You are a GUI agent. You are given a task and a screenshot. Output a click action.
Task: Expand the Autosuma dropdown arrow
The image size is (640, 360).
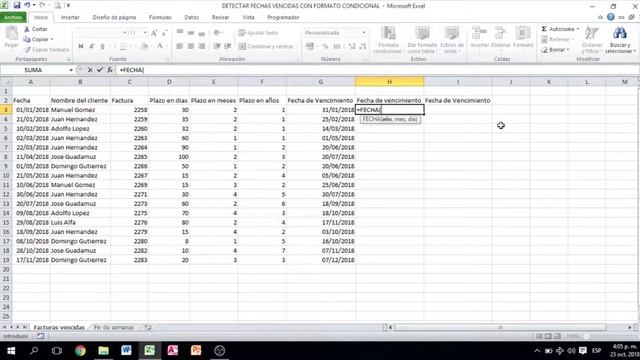tap(578, 29)
